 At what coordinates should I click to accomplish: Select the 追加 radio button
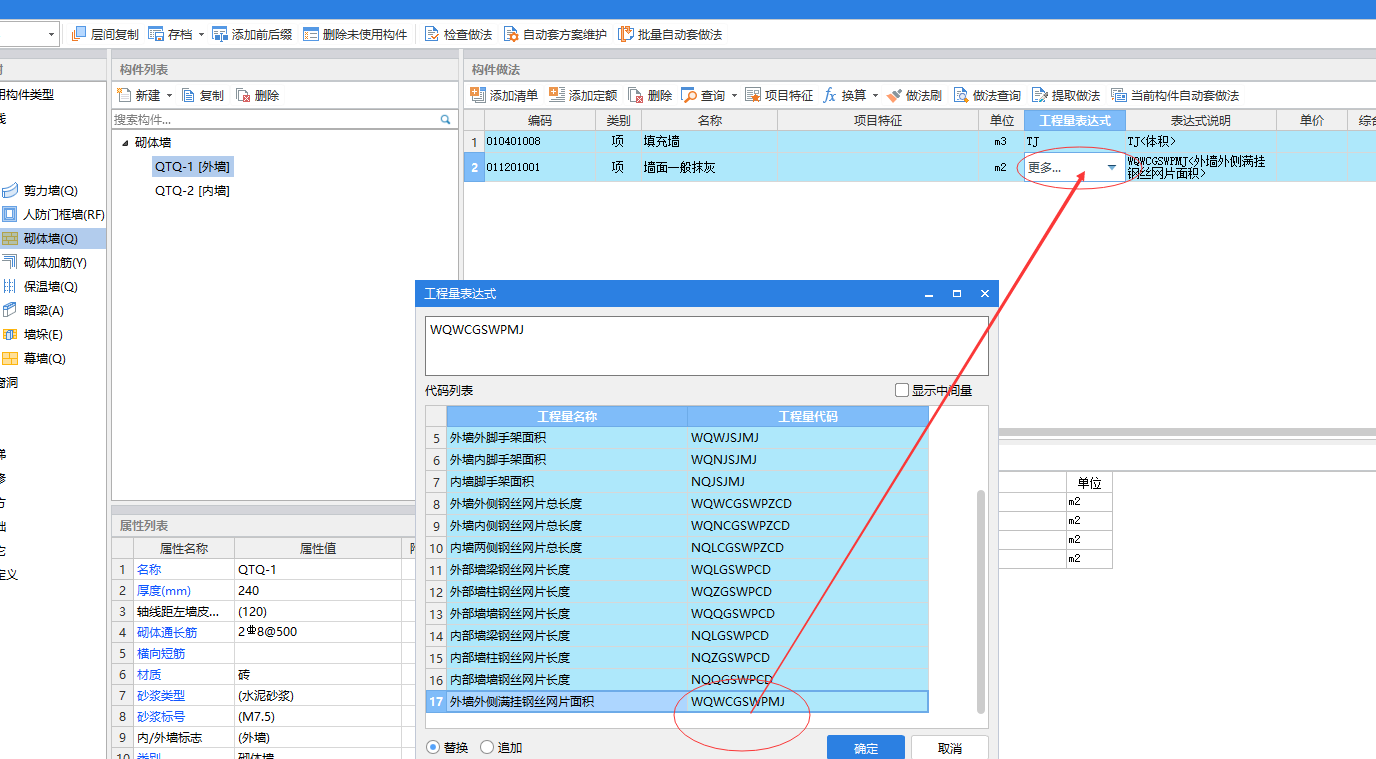487,747
